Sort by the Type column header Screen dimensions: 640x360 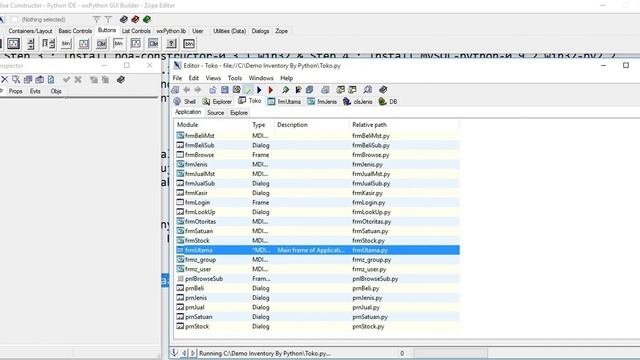click(x=262, y=125)
